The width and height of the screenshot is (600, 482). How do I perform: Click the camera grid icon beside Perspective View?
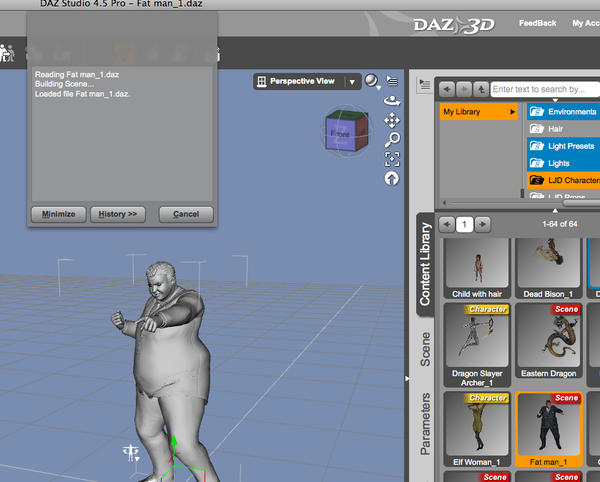tap(262, 81)
